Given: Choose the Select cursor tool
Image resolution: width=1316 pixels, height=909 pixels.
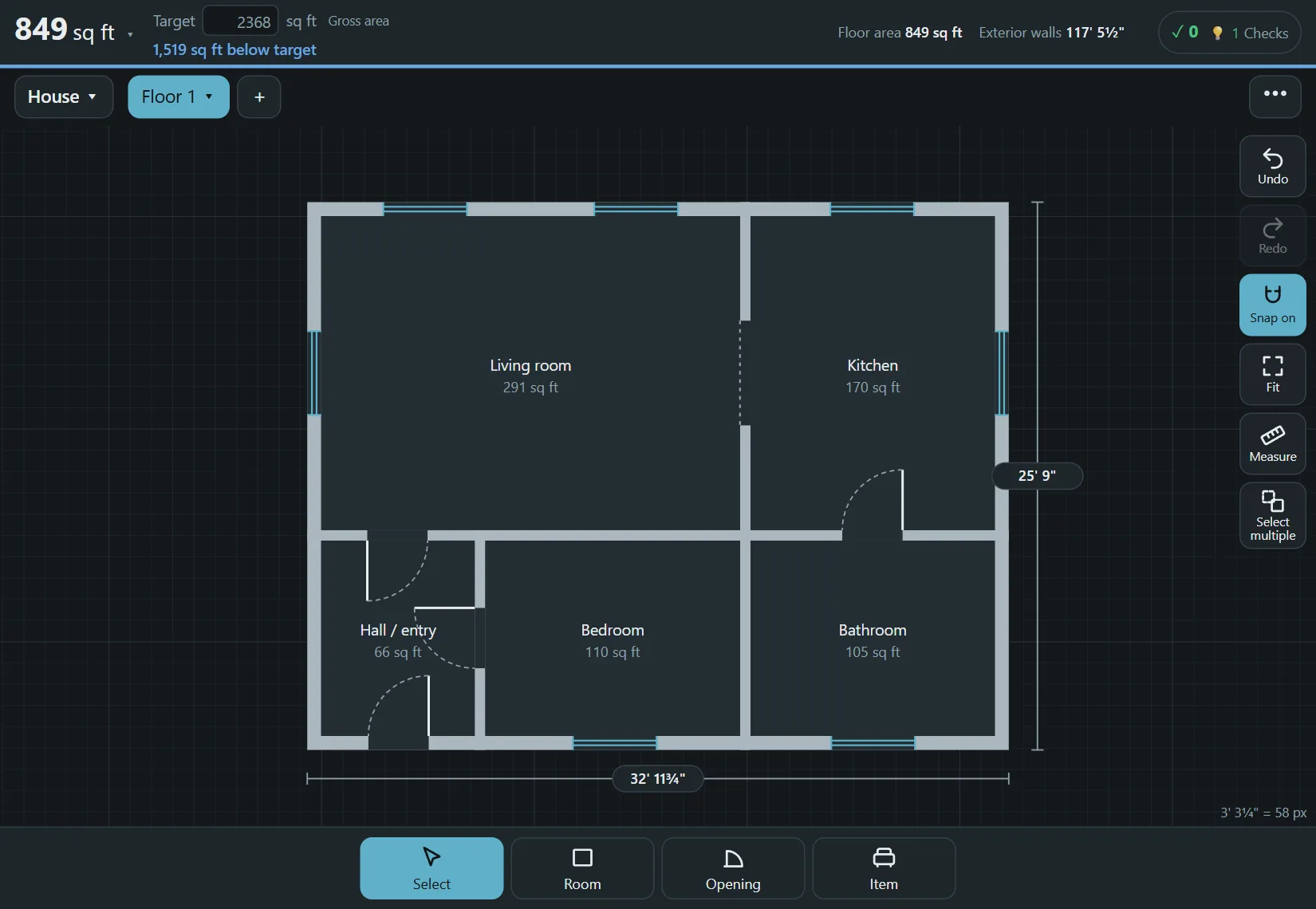Looking at the screenshot, I should [x=431, y=868].
